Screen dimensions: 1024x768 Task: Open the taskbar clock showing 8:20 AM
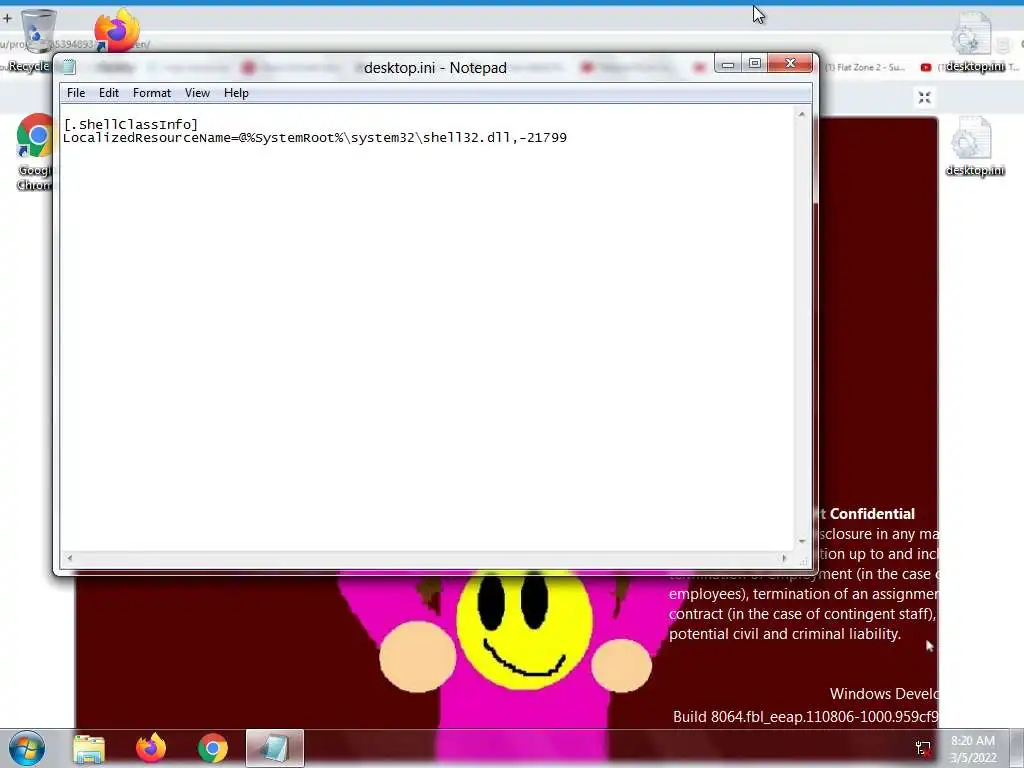(973, 749)
